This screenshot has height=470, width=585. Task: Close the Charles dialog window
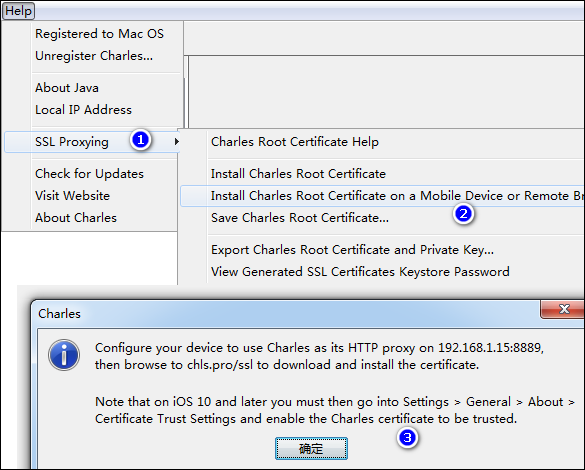[563, 309]
